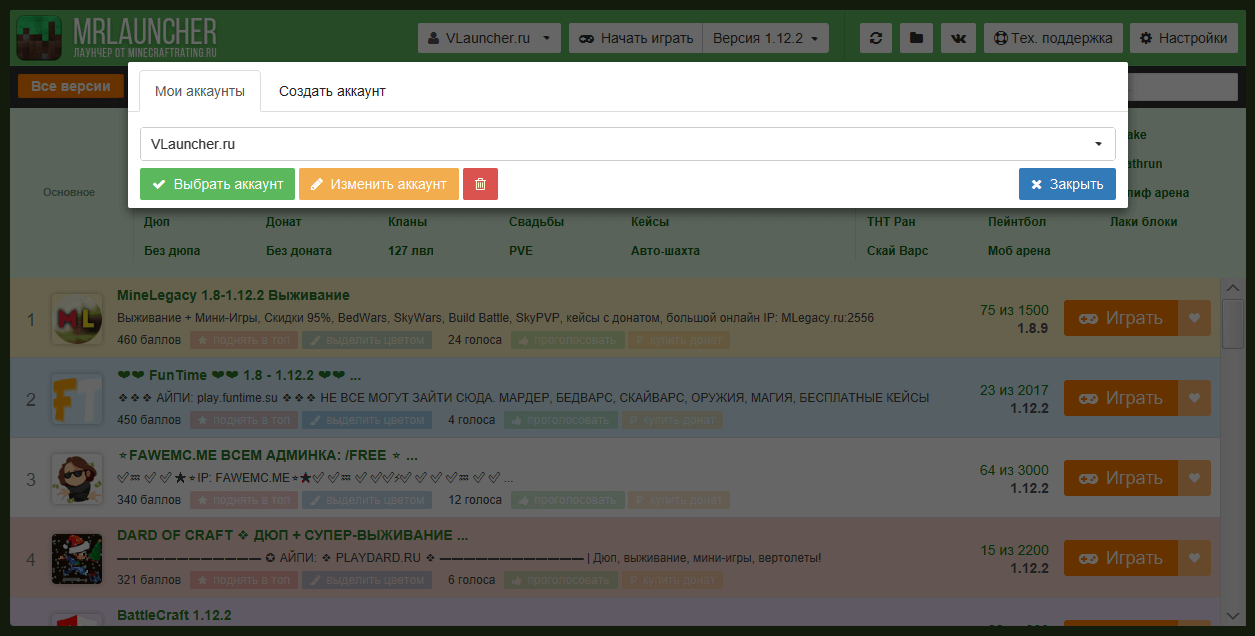Click the MRLauncher logo icon
Viewport: 1255px width, 636px height.
[x=40, y=37]
